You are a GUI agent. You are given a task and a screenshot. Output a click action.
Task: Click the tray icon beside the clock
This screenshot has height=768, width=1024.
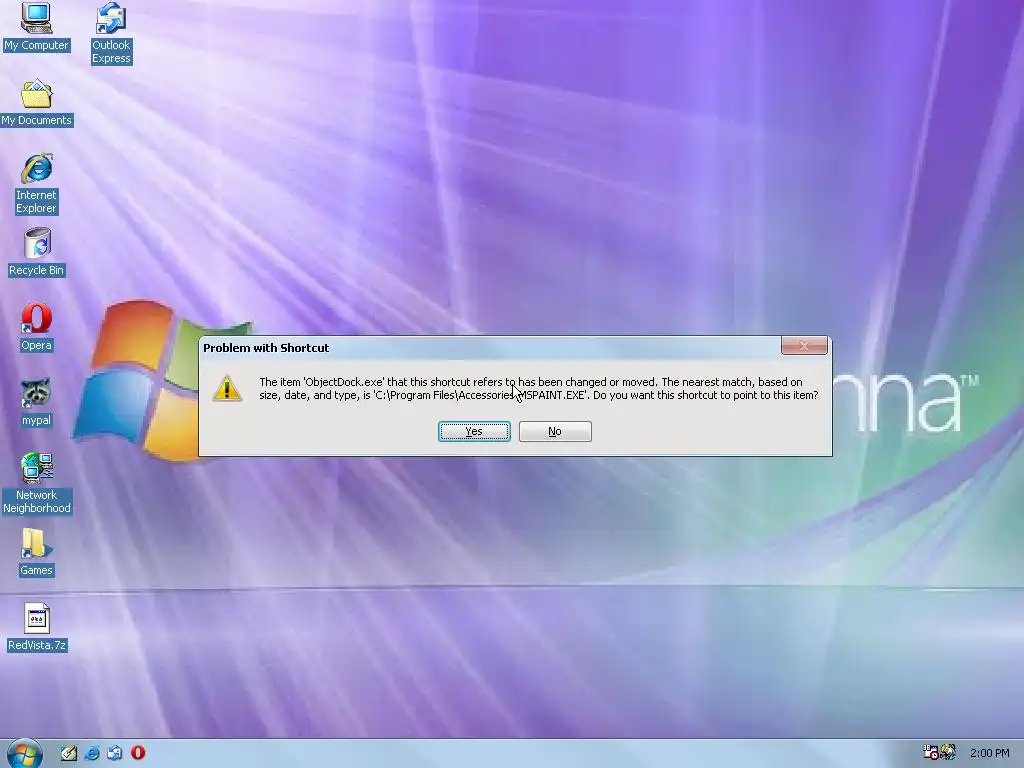click(x=948, y=752)
